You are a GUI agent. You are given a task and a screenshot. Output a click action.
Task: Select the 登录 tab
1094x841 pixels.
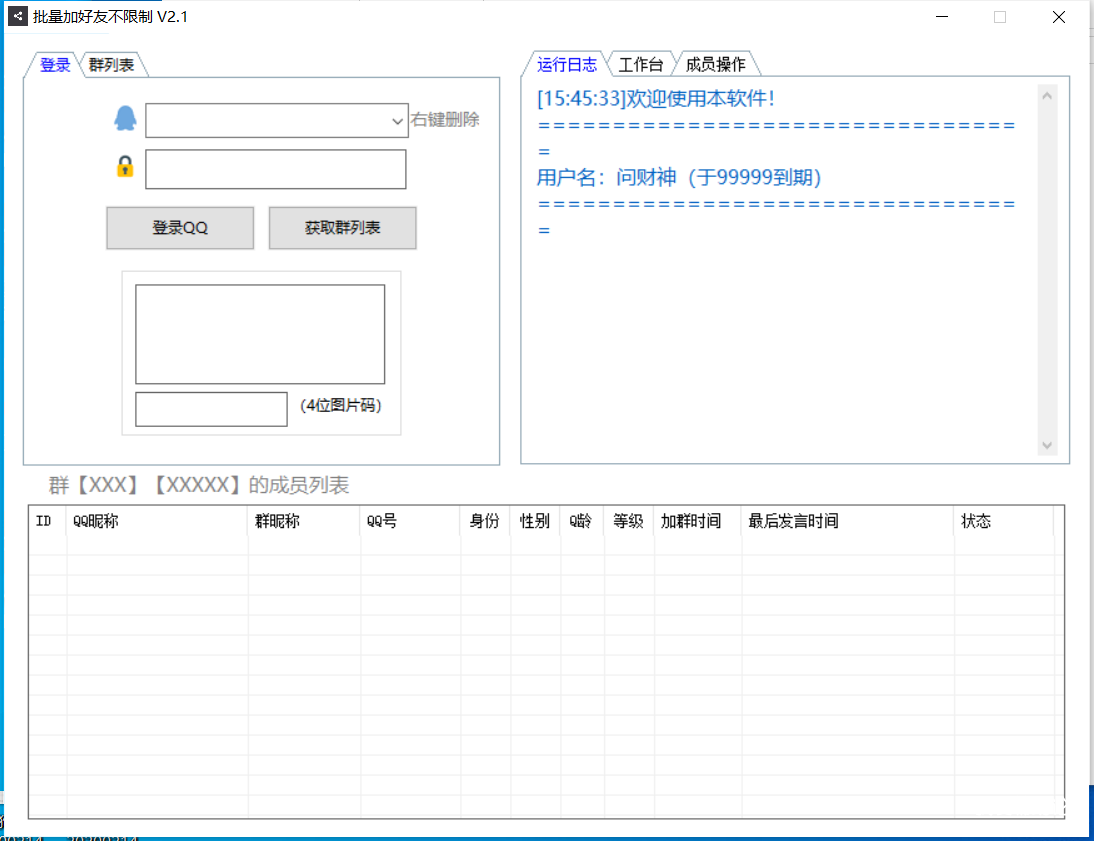coord(55,65)
